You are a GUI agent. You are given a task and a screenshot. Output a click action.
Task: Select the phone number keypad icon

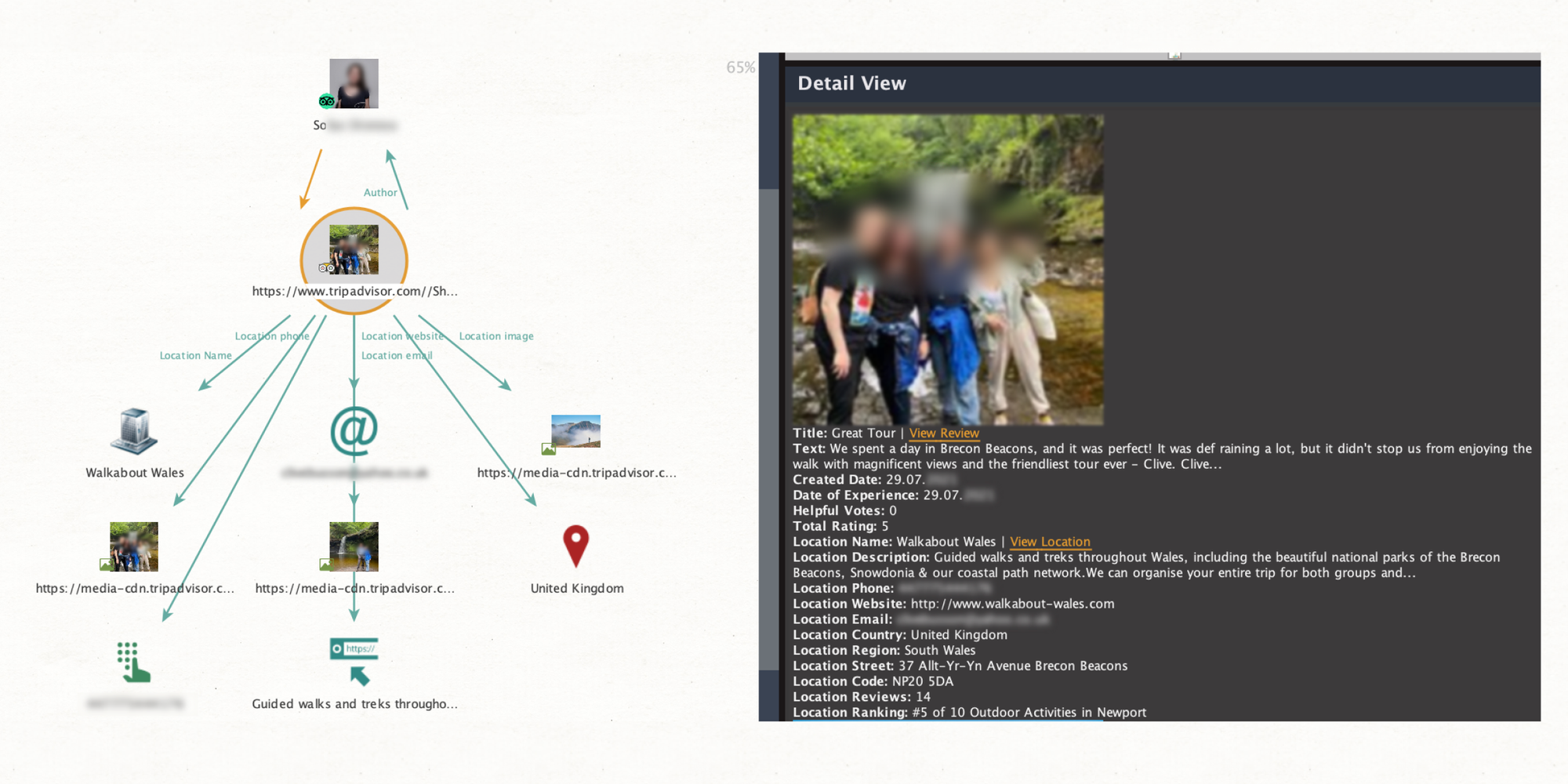133,662
